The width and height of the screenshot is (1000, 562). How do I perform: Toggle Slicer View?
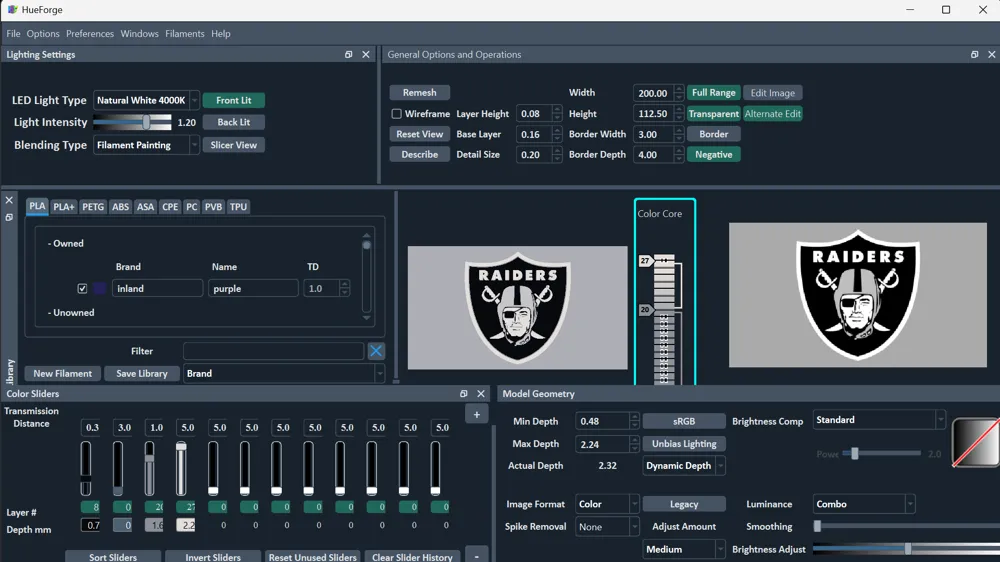[233, 145]
